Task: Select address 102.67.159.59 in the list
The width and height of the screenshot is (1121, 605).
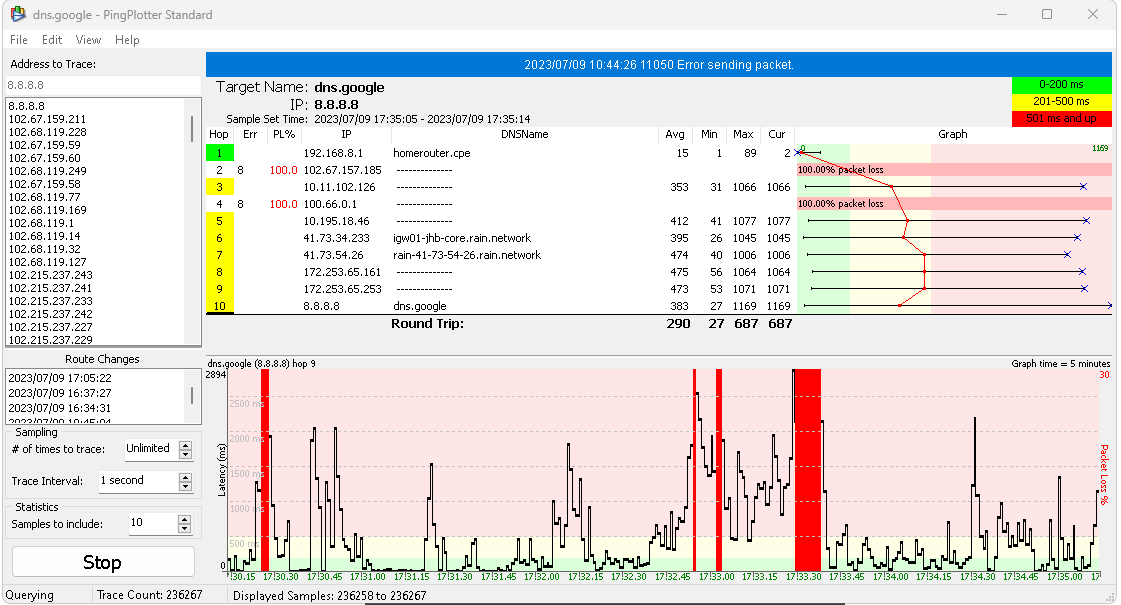Action: click(44, 144)
